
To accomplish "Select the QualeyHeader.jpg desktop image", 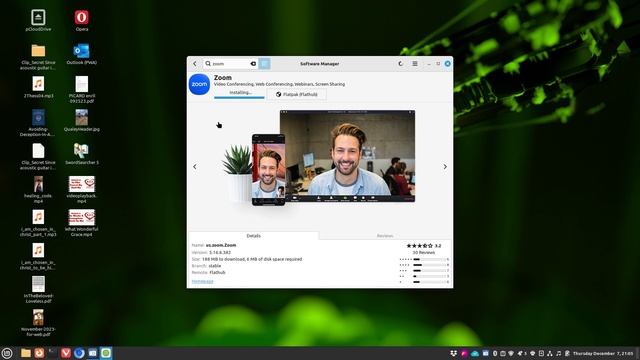I will (x=82, y=120).
